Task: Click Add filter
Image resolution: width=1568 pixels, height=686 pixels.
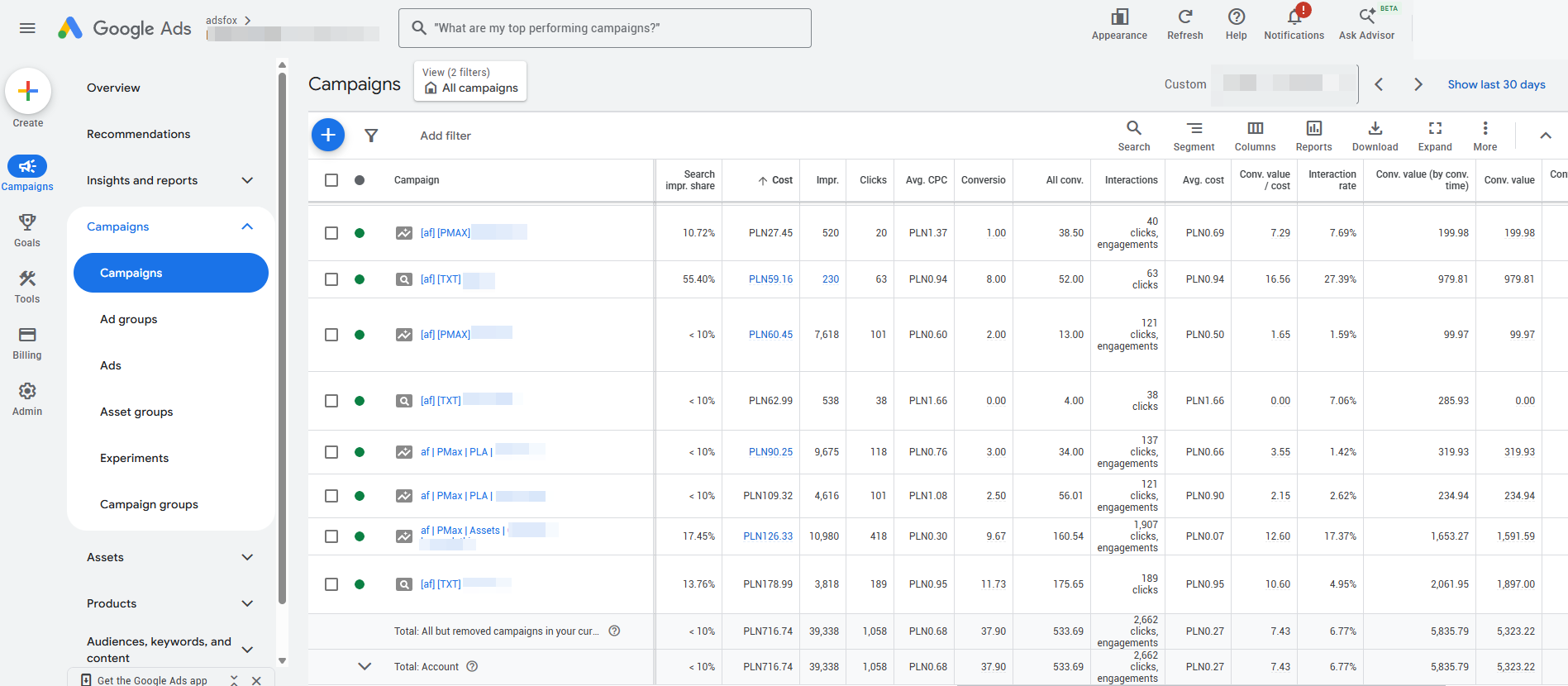Action: pos(446,136)
